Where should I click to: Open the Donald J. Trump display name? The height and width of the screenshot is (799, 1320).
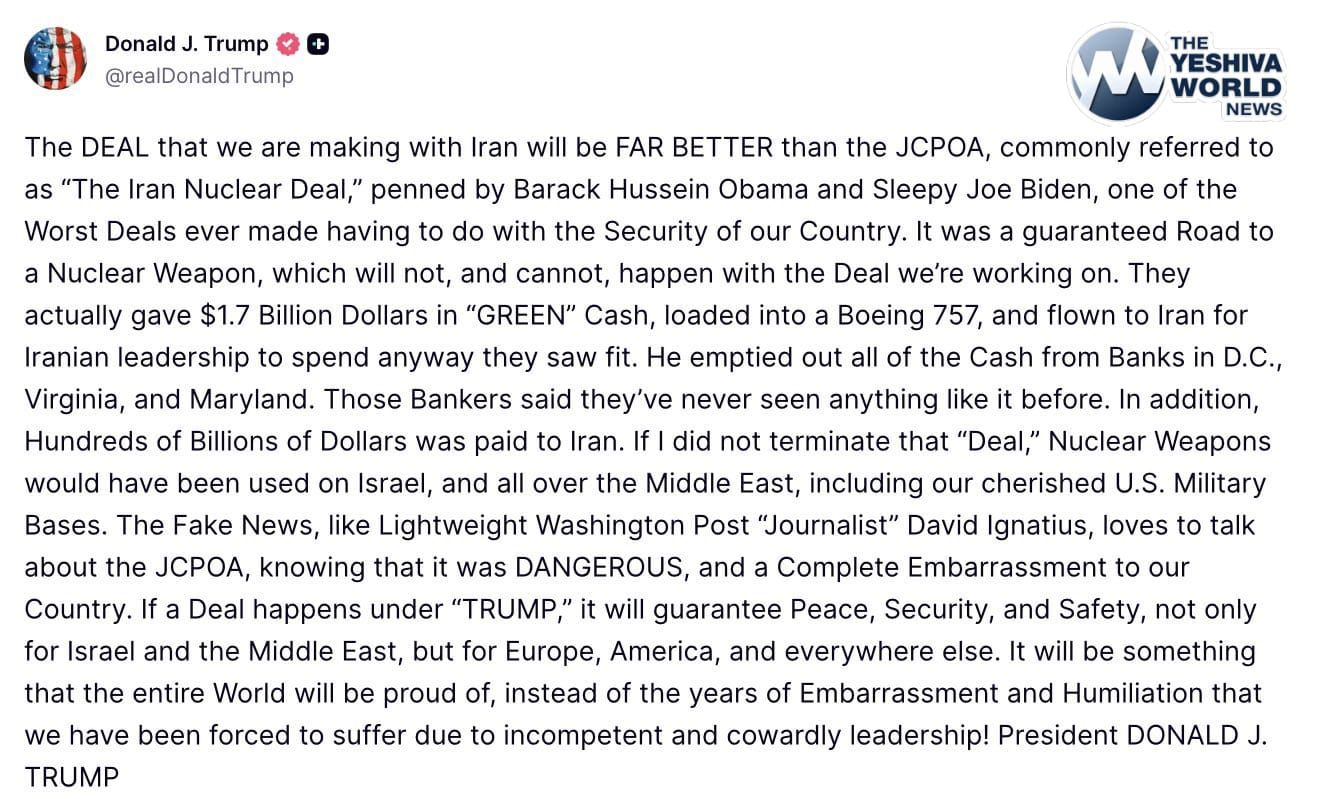point(186,44)
